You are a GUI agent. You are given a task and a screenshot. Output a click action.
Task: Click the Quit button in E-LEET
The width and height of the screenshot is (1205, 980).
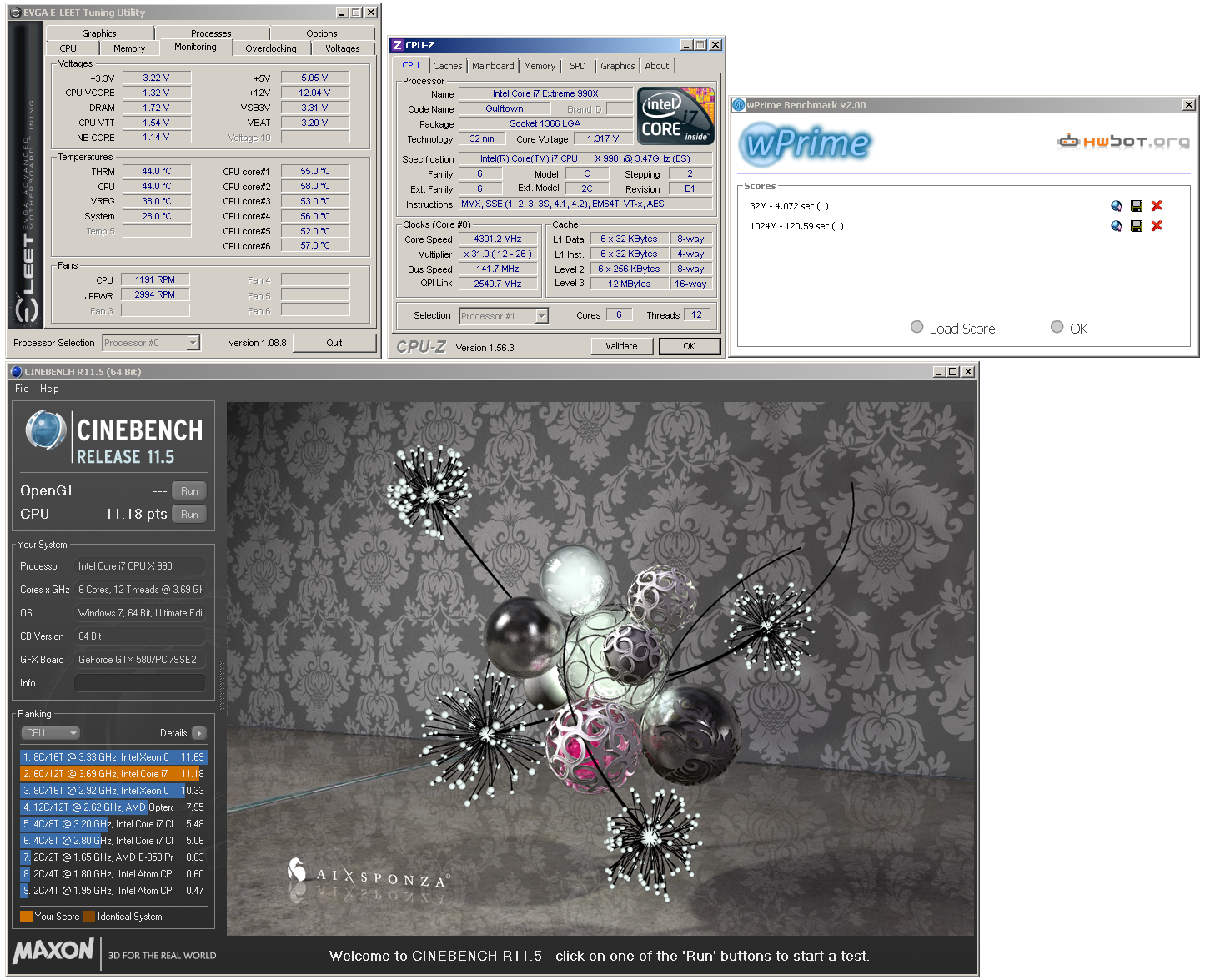click(x=334, y=343)
